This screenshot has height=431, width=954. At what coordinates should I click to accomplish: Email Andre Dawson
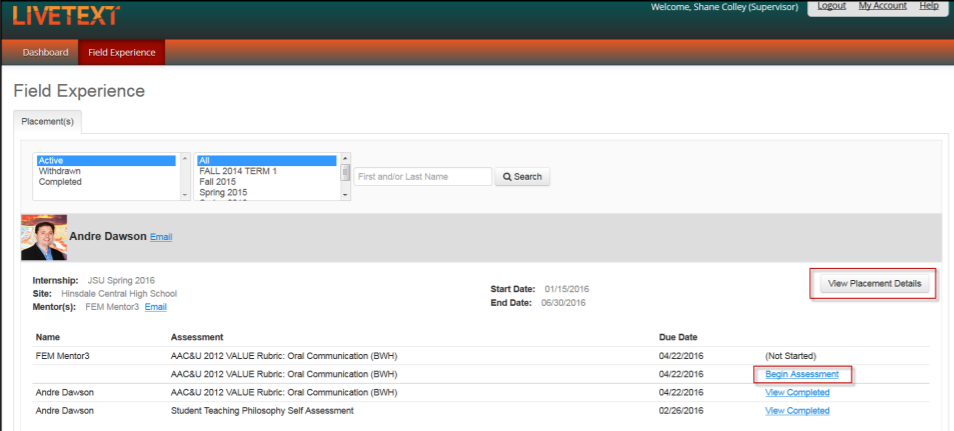(161, 237)
